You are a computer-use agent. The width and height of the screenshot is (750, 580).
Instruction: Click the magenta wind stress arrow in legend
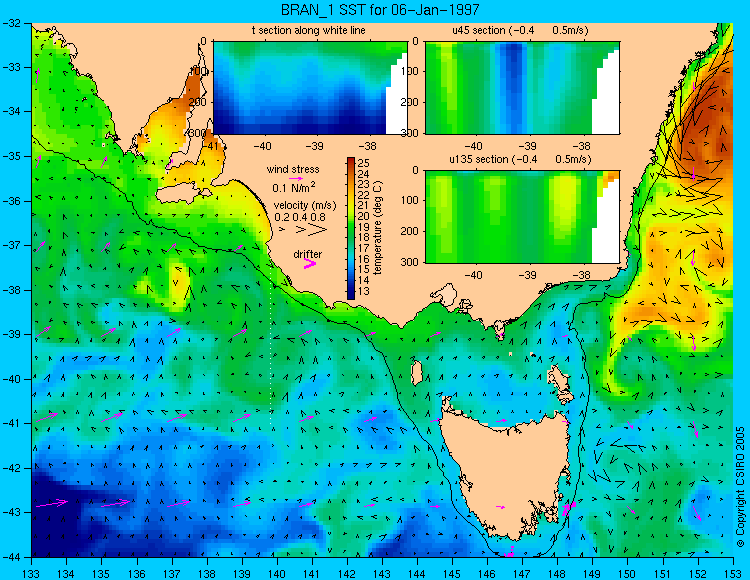[x=297, y=178]
